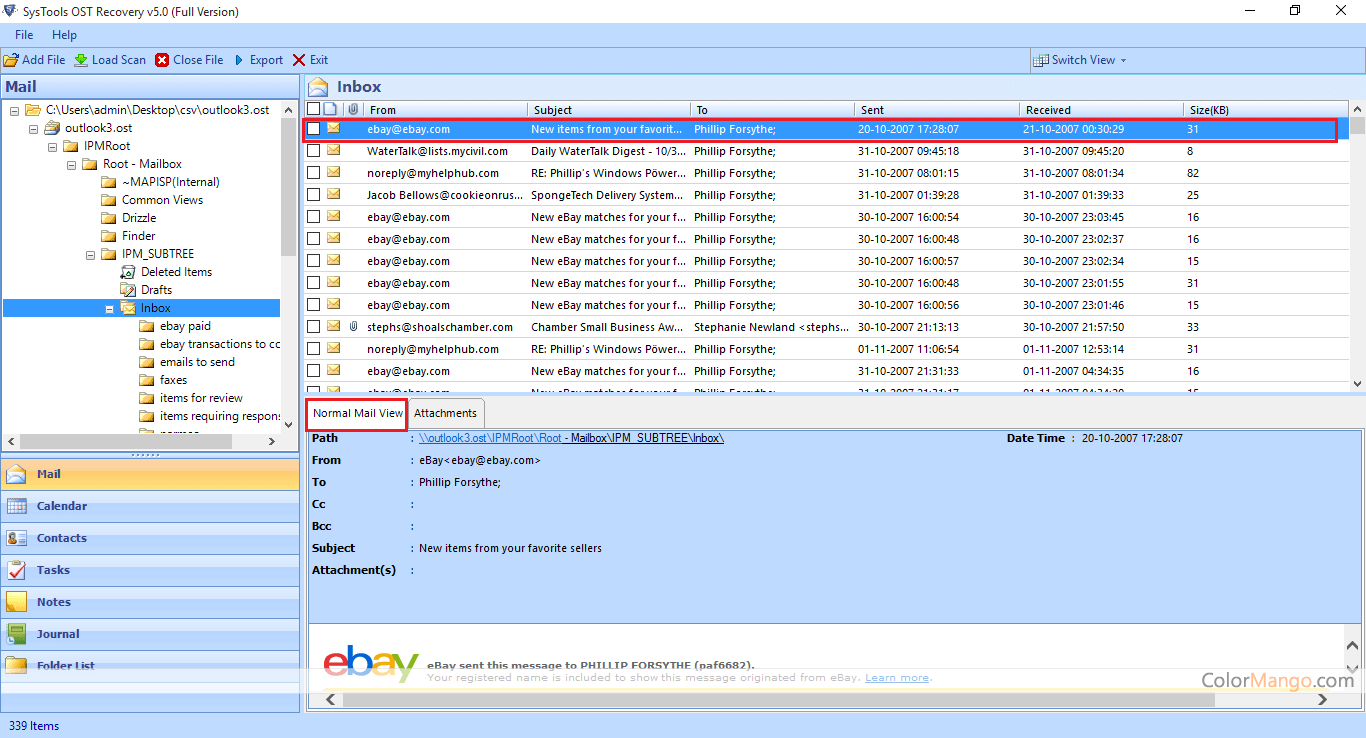
Task: Select the Deleted Items folder
Action: tap(176, 272)
